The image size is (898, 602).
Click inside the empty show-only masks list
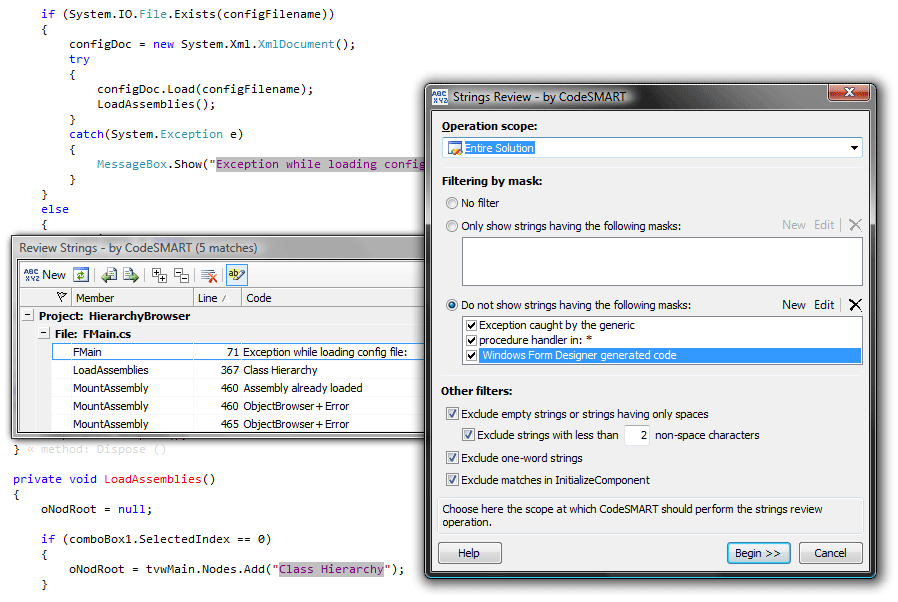(x=662, y=261)
